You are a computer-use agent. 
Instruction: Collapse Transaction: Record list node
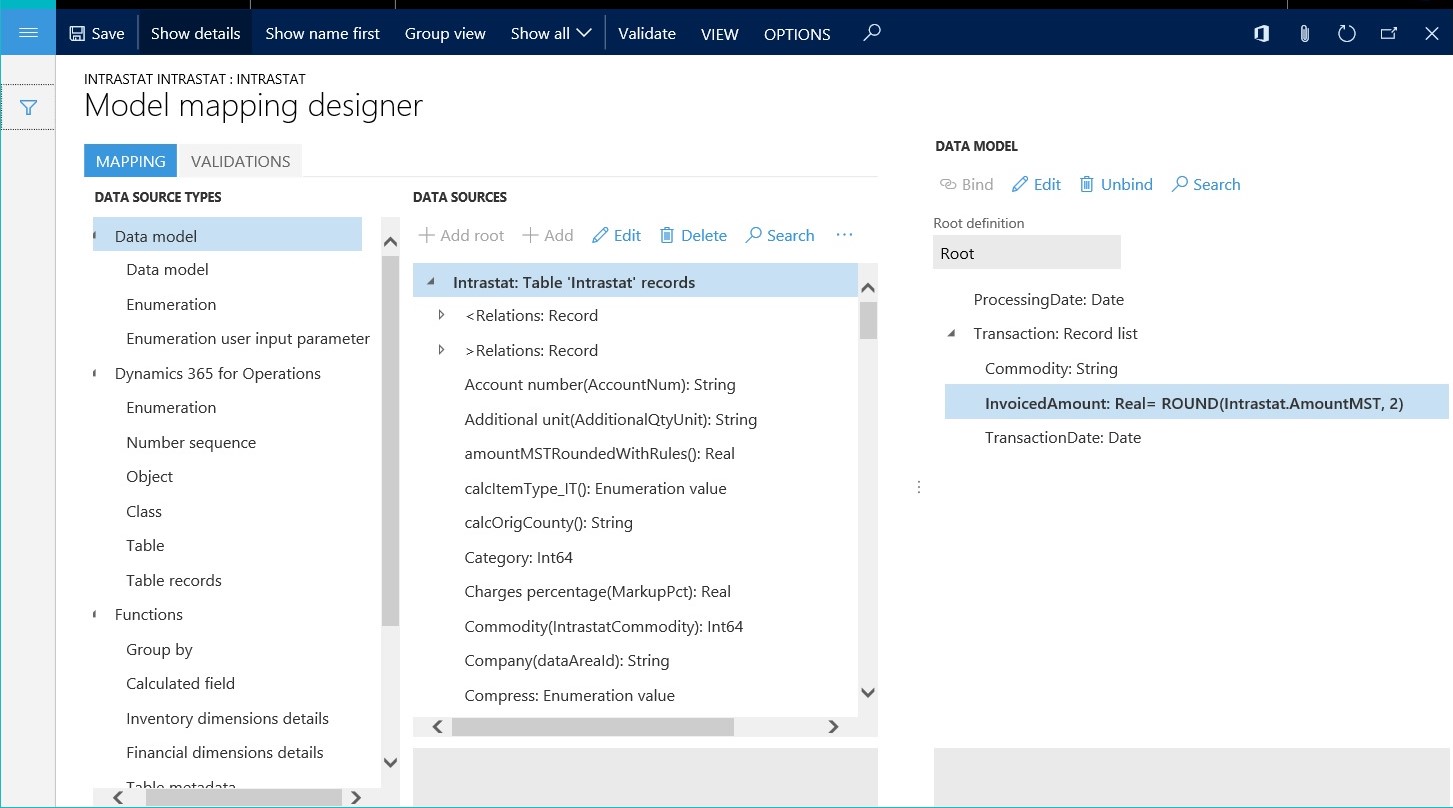click(x=951, y=333)
